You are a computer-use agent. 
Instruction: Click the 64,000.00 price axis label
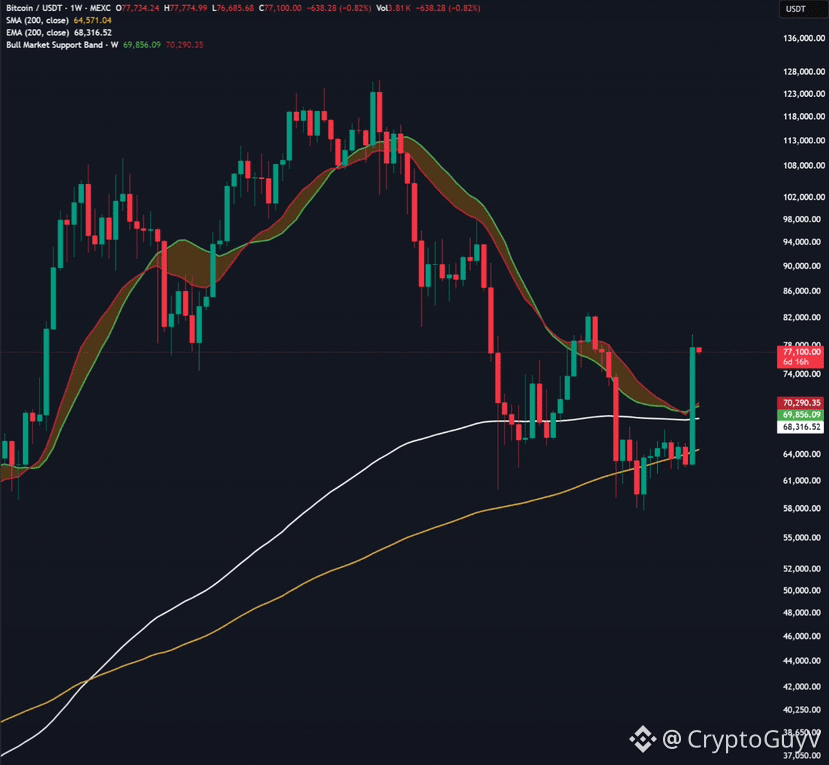[x=802, y=454]
